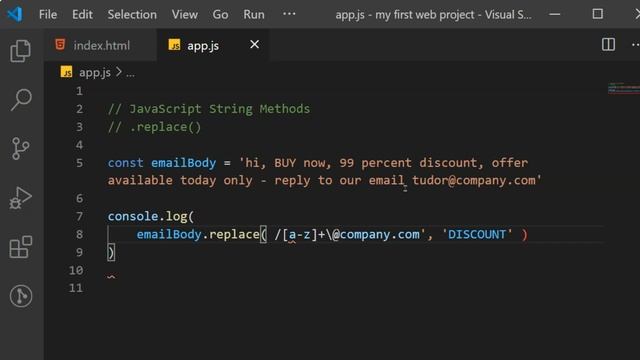Open Run and Debug view icon
Viewport: 640px width, 360px height.
(20, 198)
